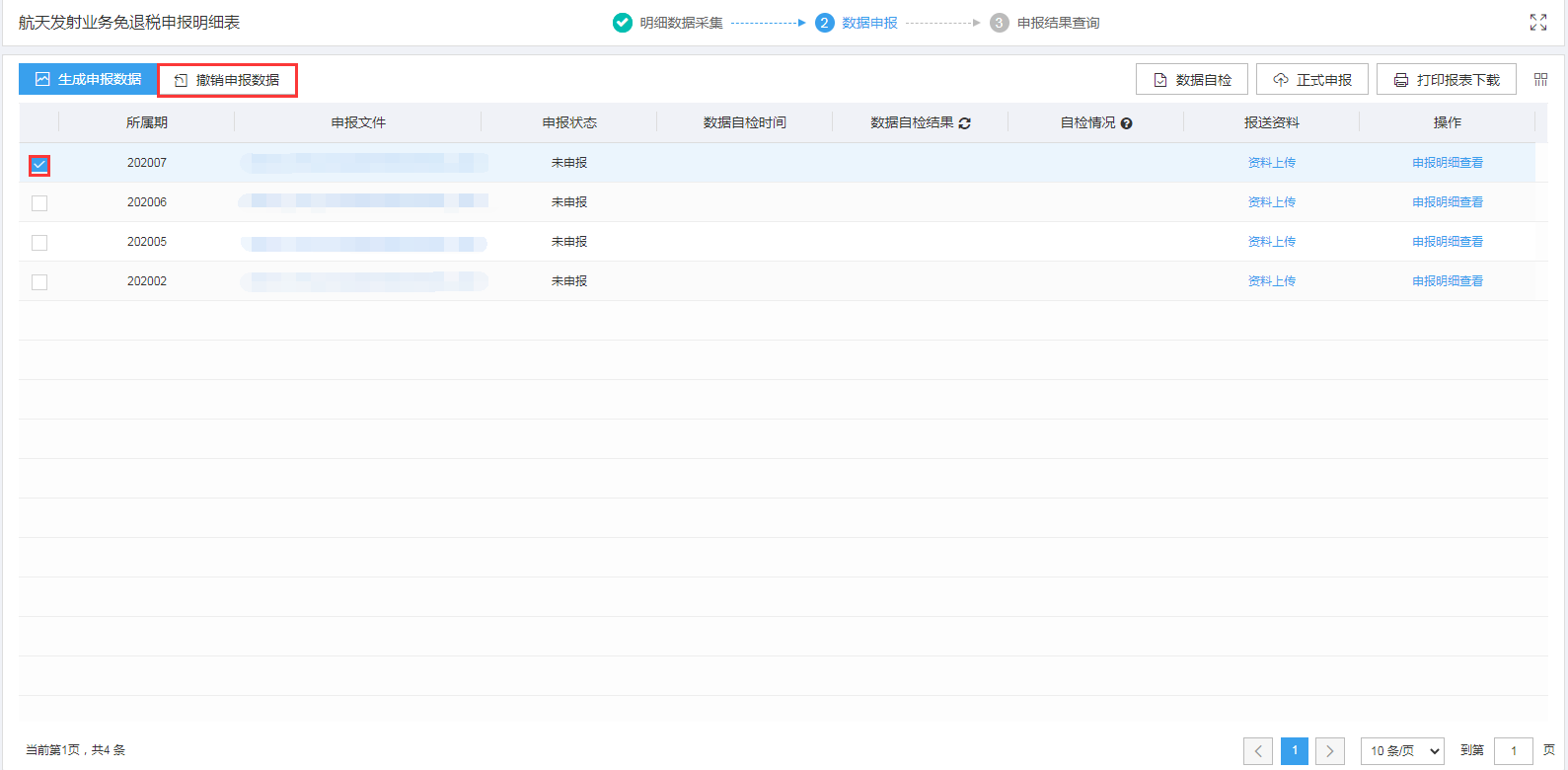This screenshot has height=770, width=1568.
Task: Open the column settings grid icon
Action: point(1540,79)
